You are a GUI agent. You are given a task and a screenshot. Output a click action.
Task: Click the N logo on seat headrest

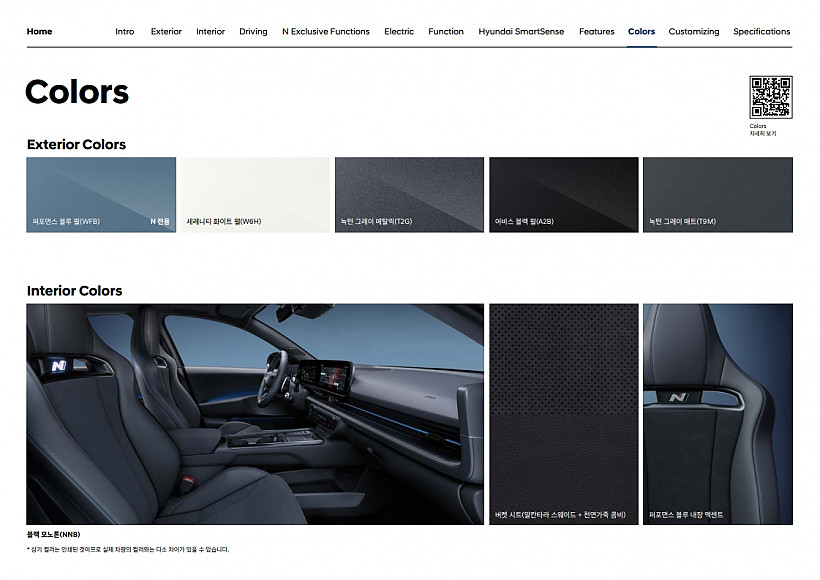click(679, 397)
